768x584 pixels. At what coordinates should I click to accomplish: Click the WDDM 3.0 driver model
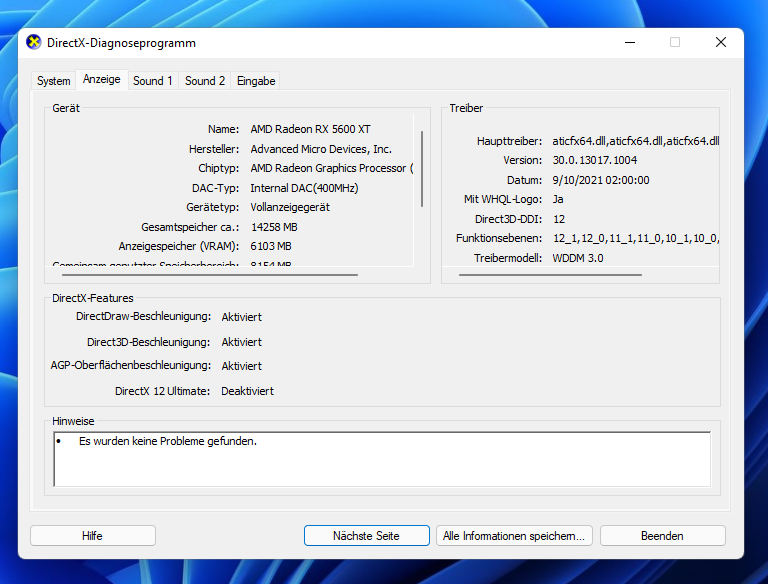pos(578,258)
